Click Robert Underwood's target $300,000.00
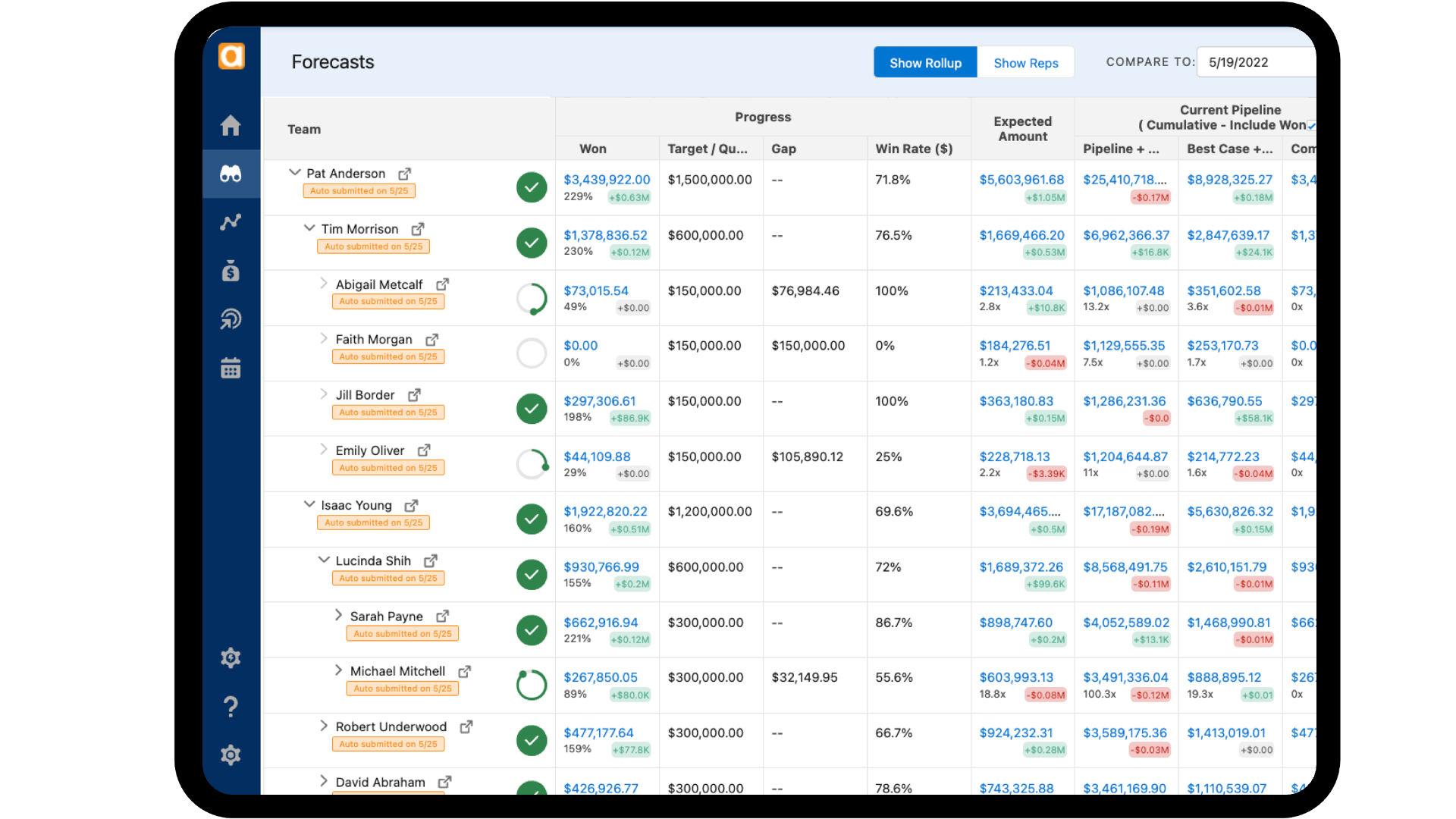 tap(705, 733)
